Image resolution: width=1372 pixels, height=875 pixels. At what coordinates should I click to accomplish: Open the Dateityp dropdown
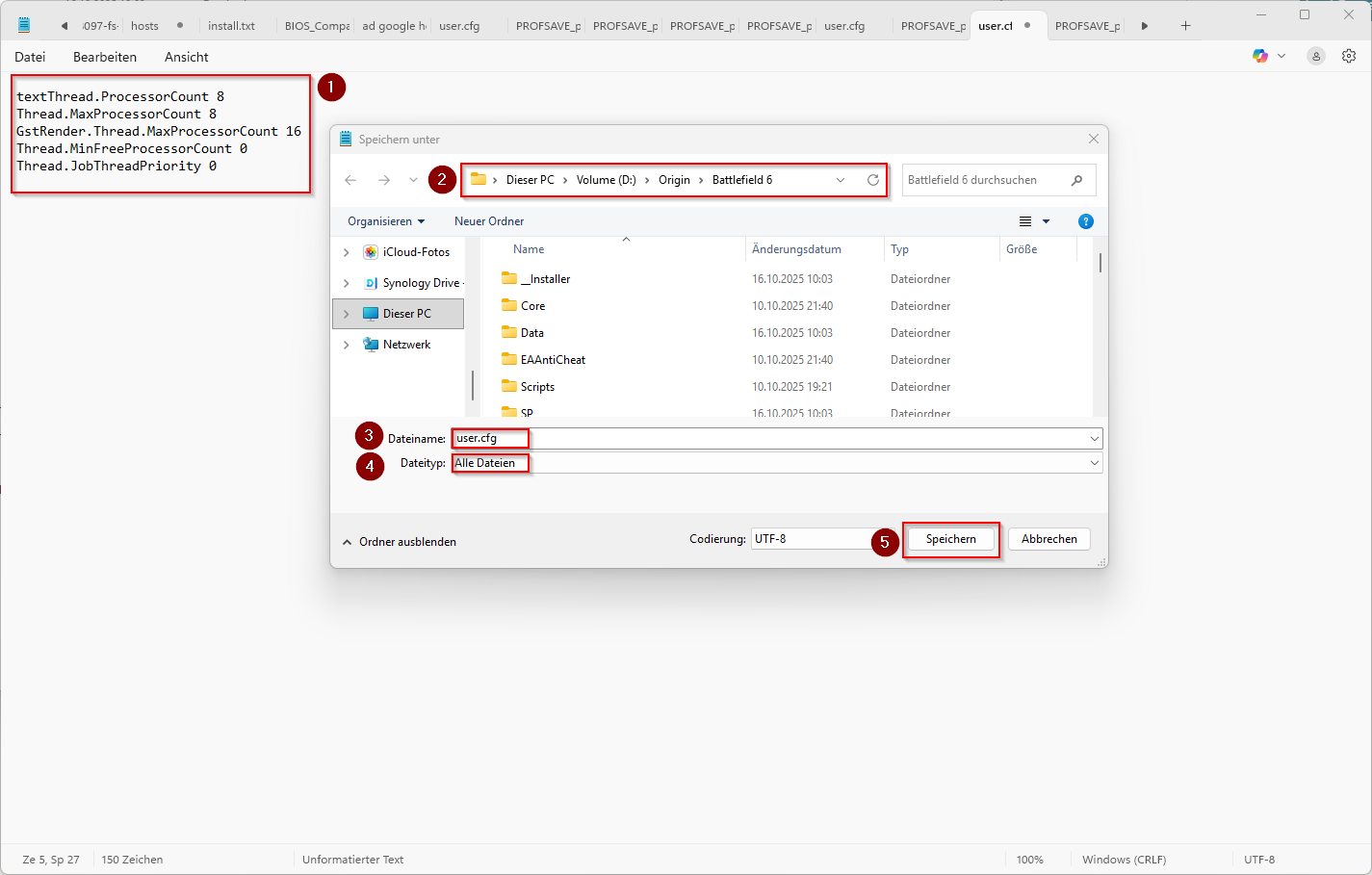tap(1094, 463)
